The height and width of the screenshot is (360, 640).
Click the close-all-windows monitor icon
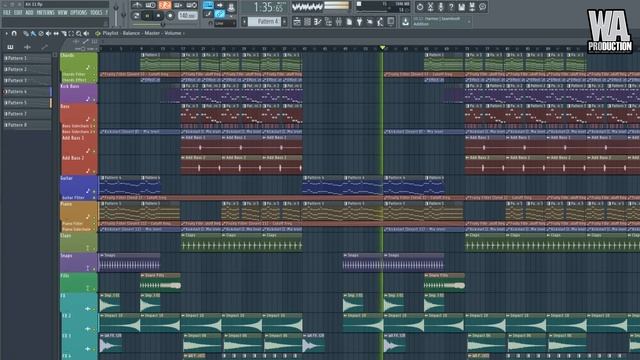(x=391, y=22)
